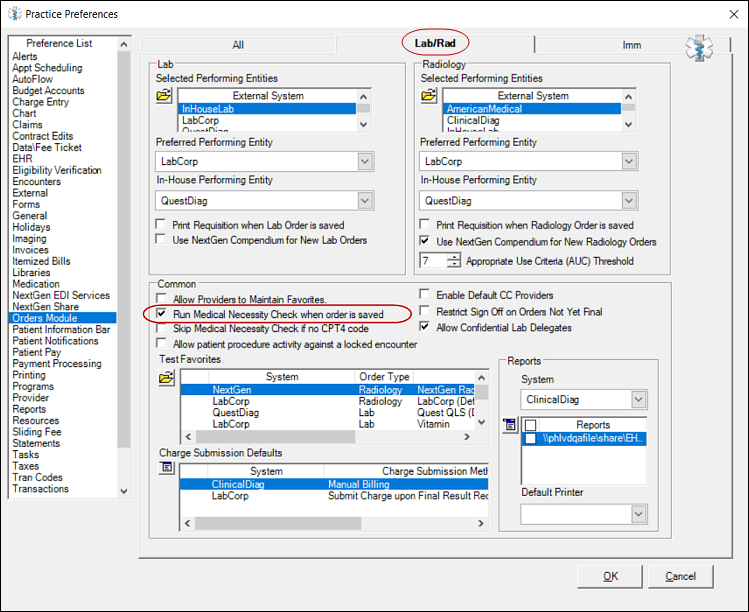
Task: Select NextGen EDI Services preference
Action: [x=61, y=295]
